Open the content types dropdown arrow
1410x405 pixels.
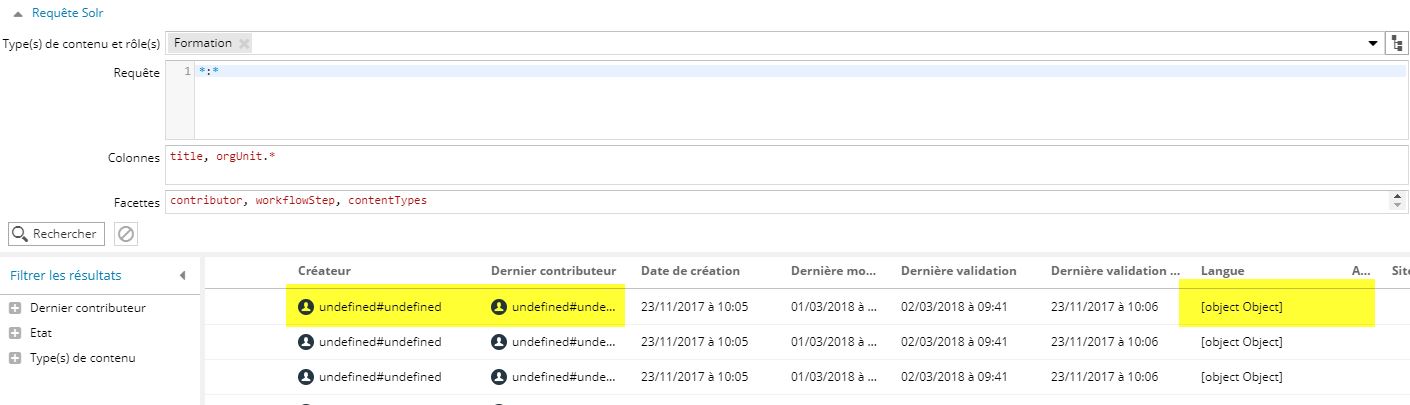[1372, 43]
